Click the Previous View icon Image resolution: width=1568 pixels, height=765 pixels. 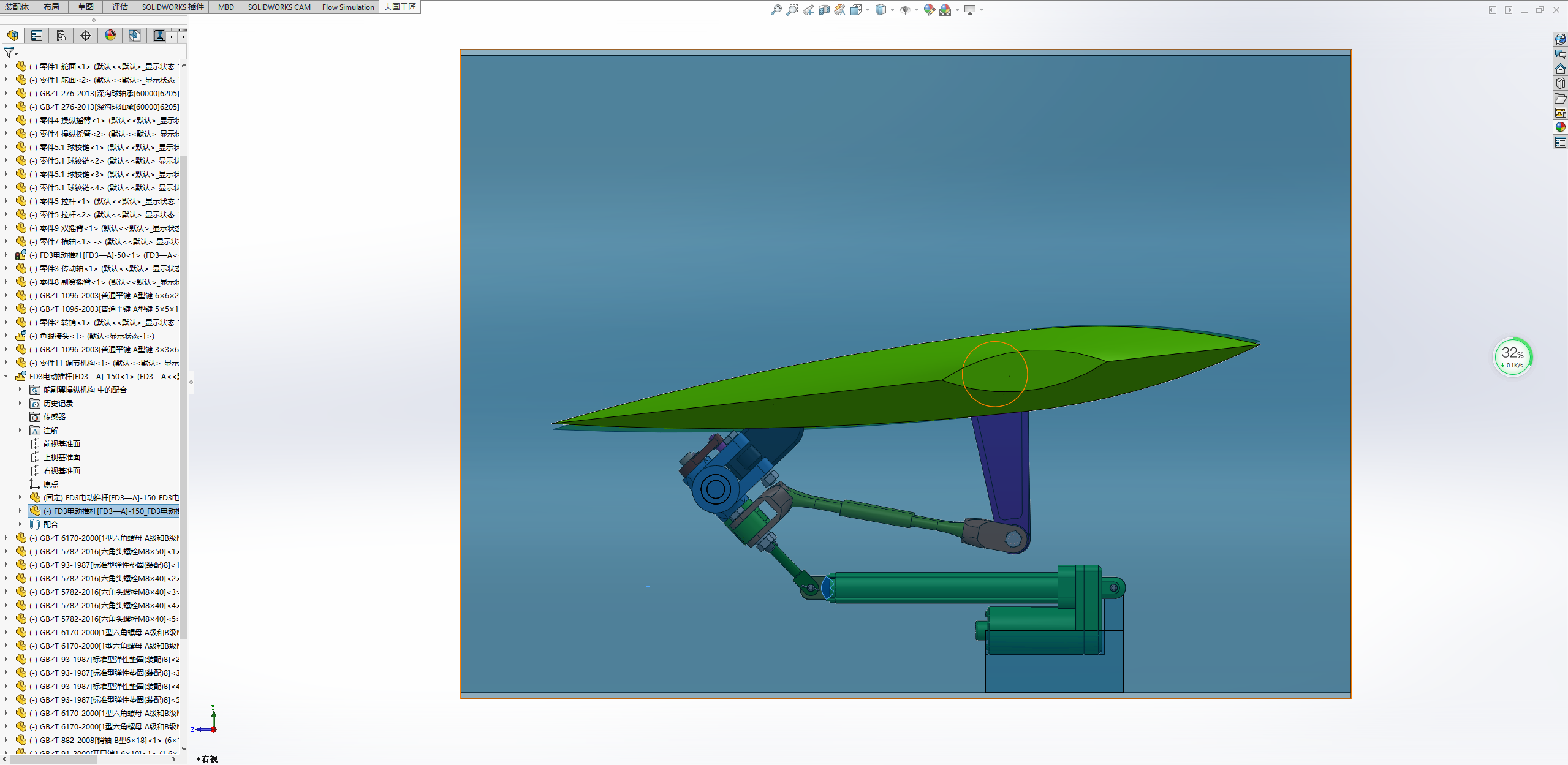click(x=808, y=10)
